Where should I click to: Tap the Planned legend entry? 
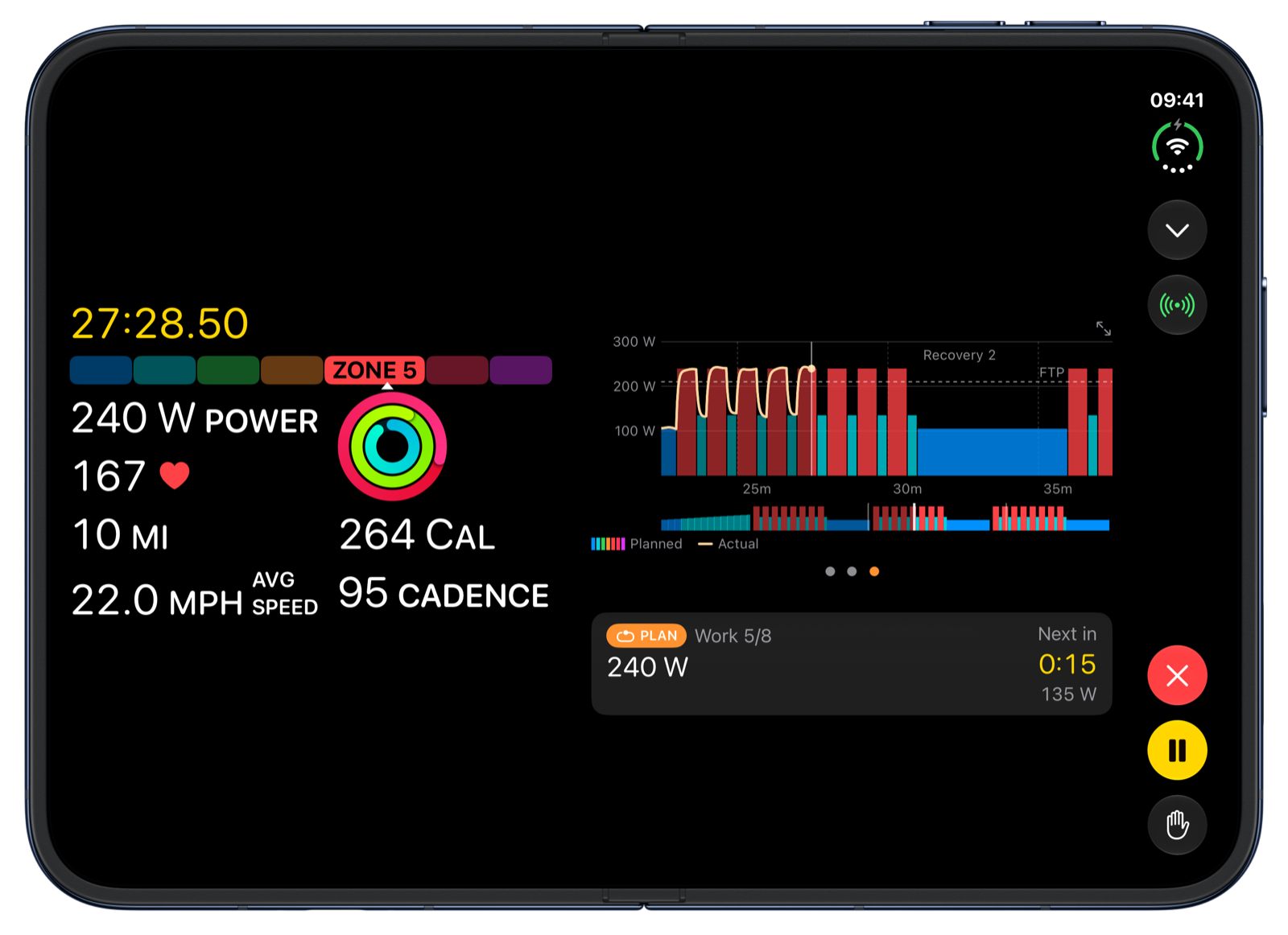click(x=637, y=544)
